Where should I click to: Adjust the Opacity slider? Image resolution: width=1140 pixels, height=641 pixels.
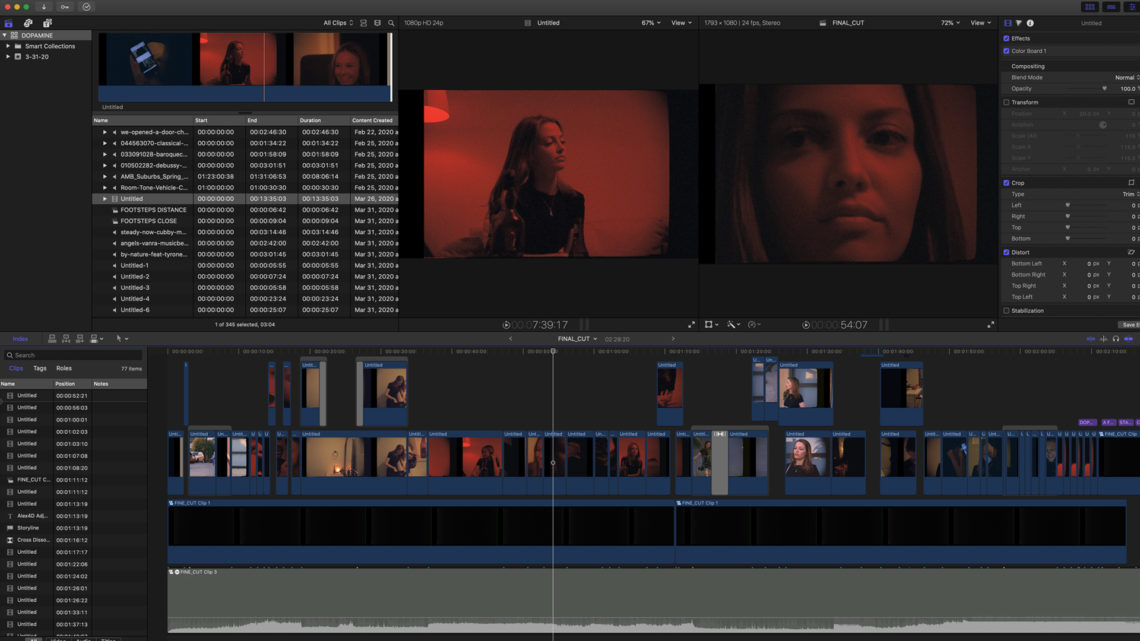1104,89
